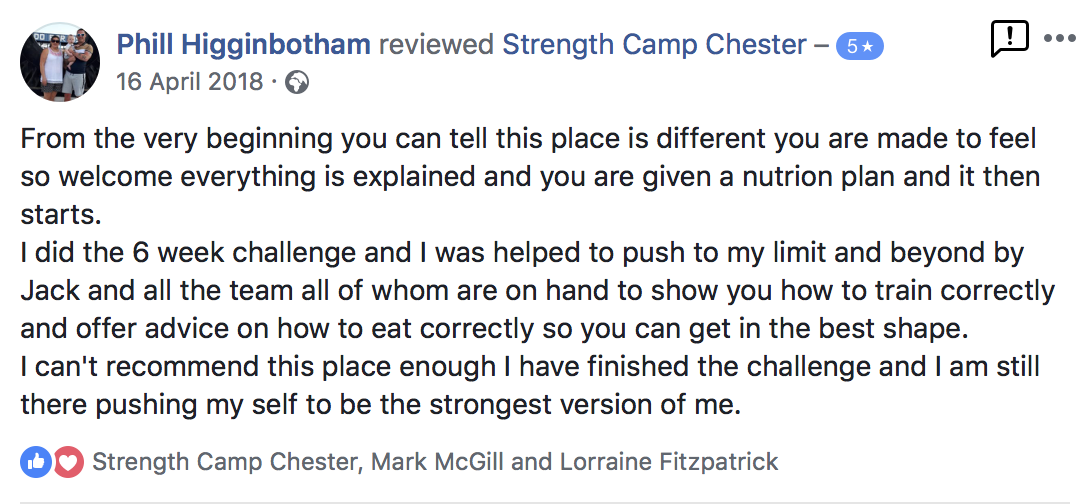
Task: Open Phill Higginbotham's profile picture
Action: (60, 61)
